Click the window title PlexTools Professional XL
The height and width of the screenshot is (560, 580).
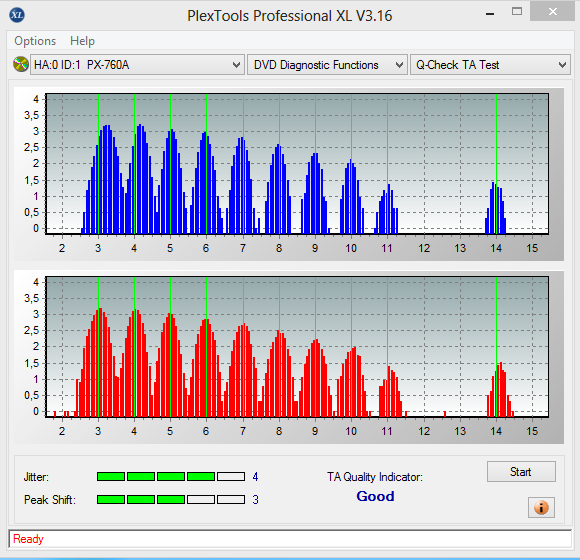290,16
